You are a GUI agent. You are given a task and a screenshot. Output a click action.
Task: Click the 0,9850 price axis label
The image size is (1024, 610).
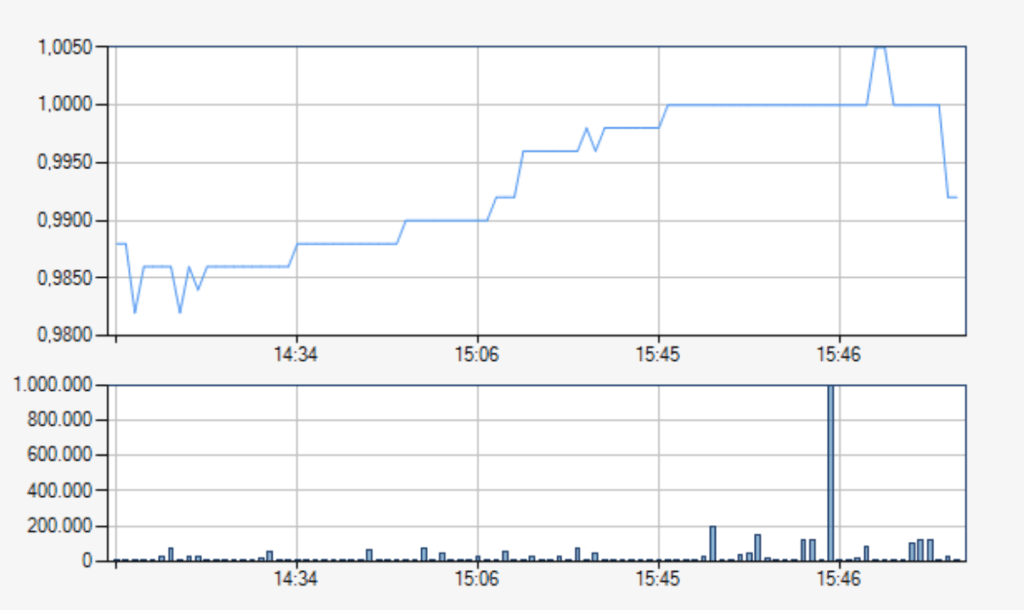[x=65, y=278]
